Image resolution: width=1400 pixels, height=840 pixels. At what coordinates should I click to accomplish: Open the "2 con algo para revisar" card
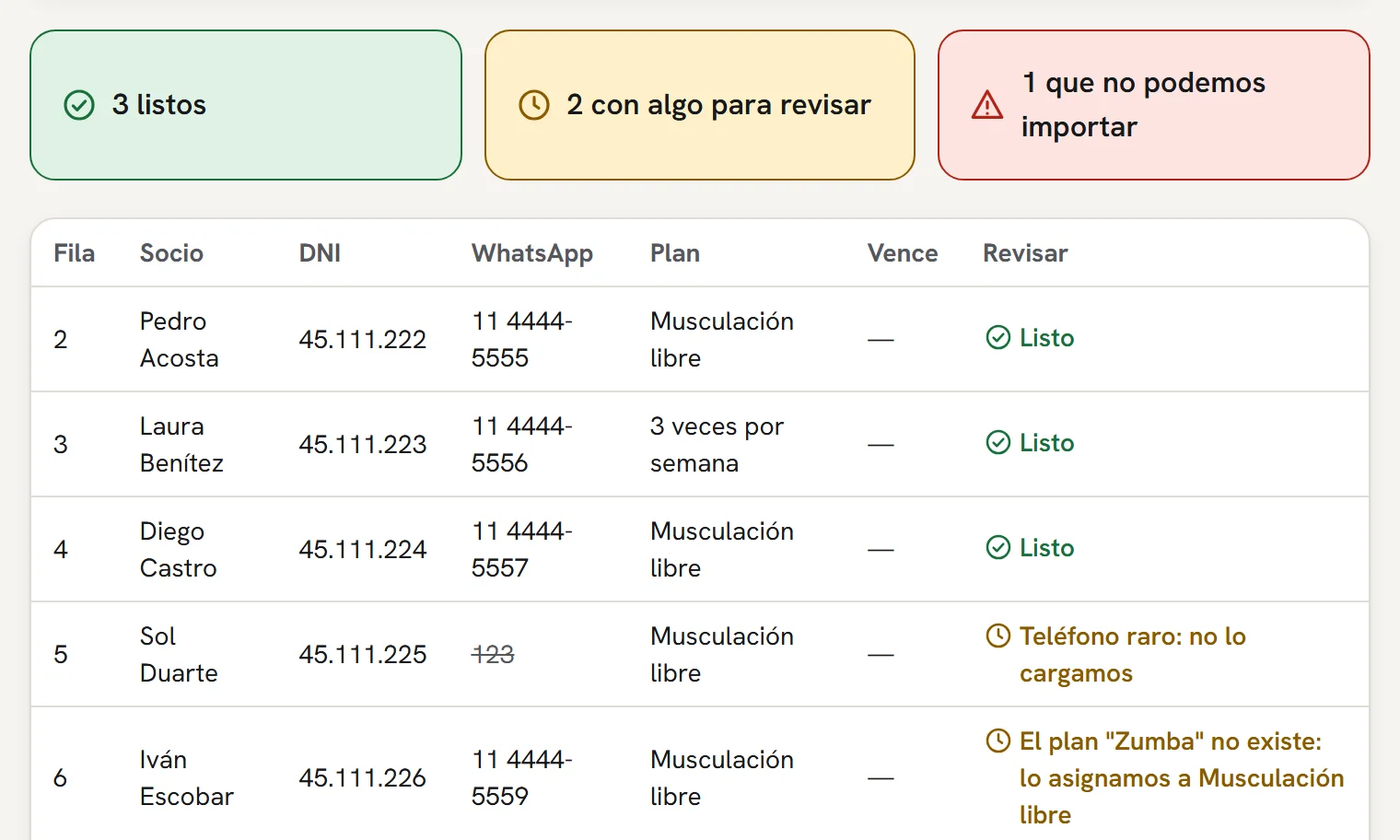click(x=700, y=105)
